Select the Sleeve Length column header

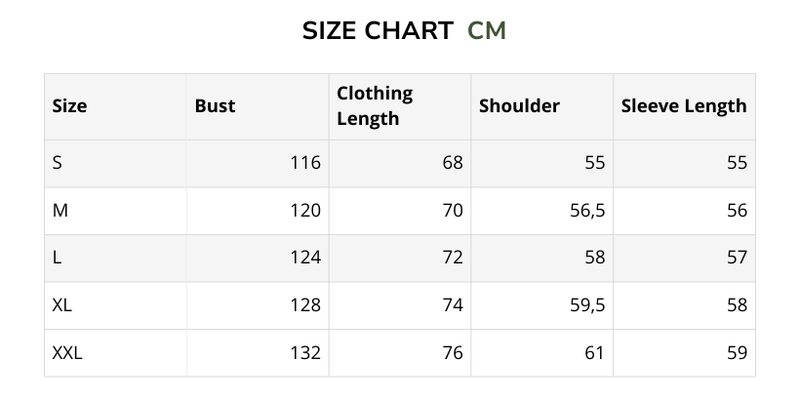click(x=684, y=106)
